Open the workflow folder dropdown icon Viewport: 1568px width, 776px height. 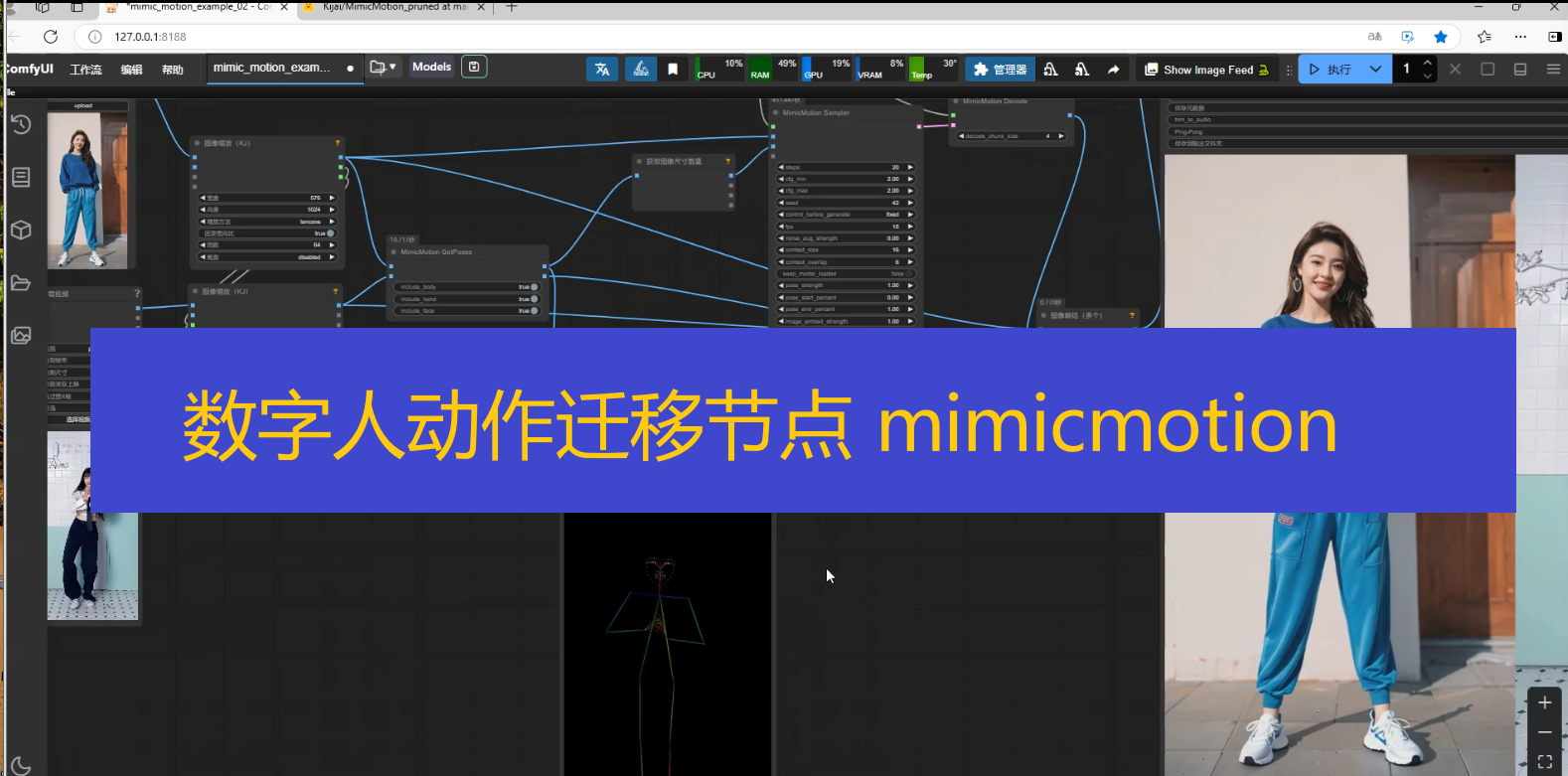[383, 68]
